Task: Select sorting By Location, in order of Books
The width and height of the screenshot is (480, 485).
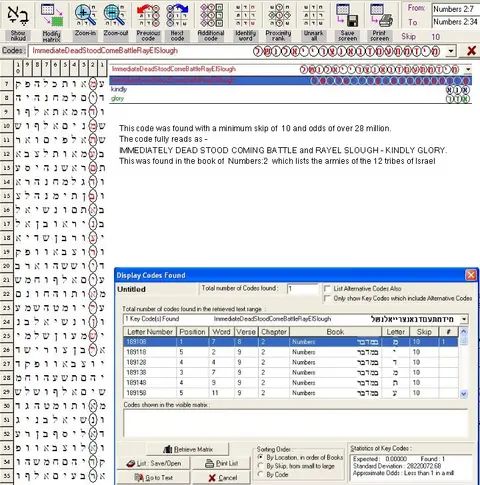Action: [x=261, y=457]
